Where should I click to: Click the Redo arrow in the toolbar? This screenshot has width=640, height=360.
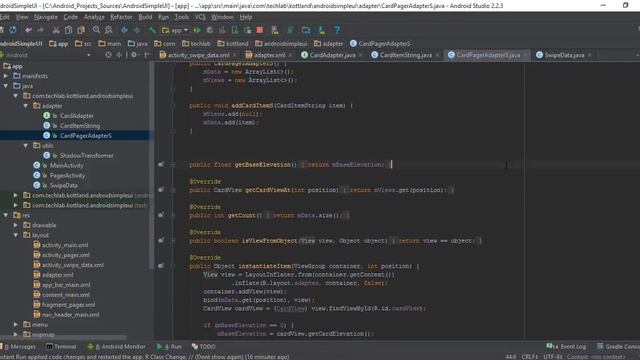coord(40,30)
